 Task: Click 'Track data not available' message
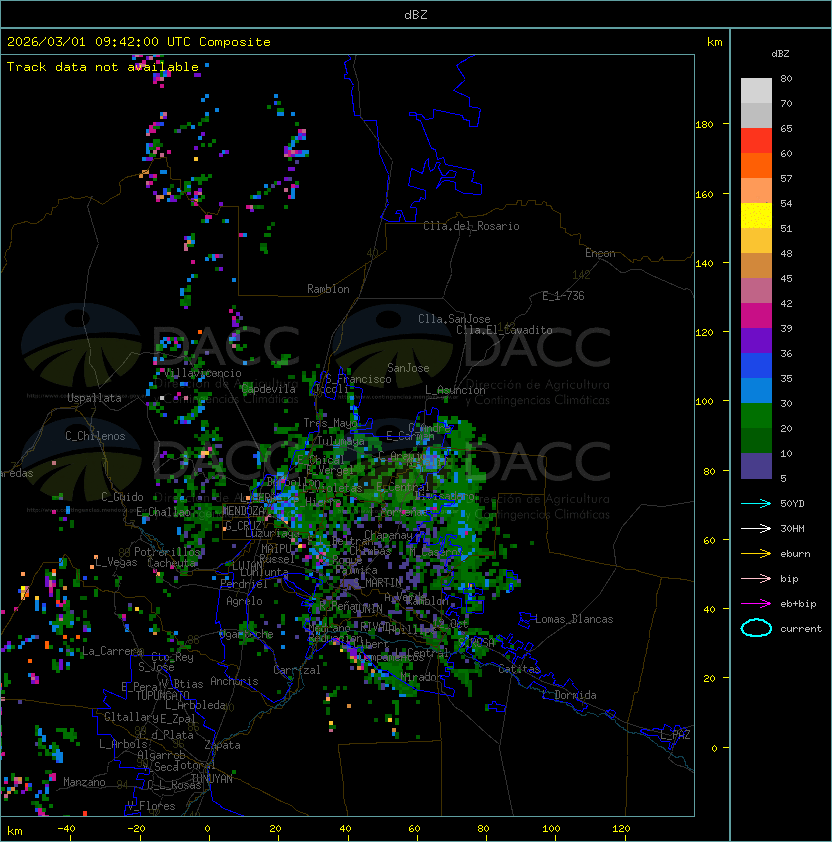point(103,67)
